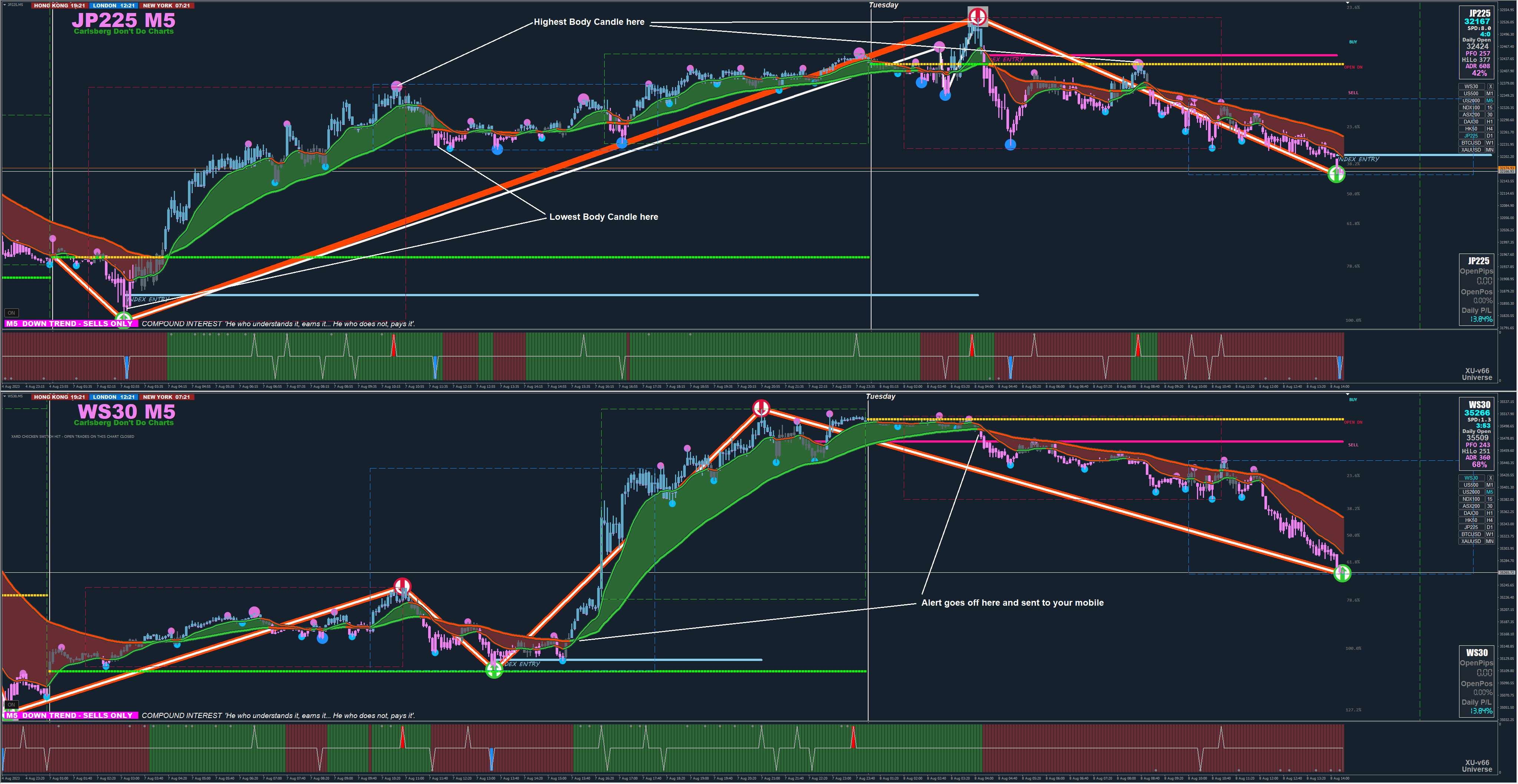Toggle the ON switch on WS30 chart
The width and height of the screenshot is (1518, 784).
click(x=11, y=704)
